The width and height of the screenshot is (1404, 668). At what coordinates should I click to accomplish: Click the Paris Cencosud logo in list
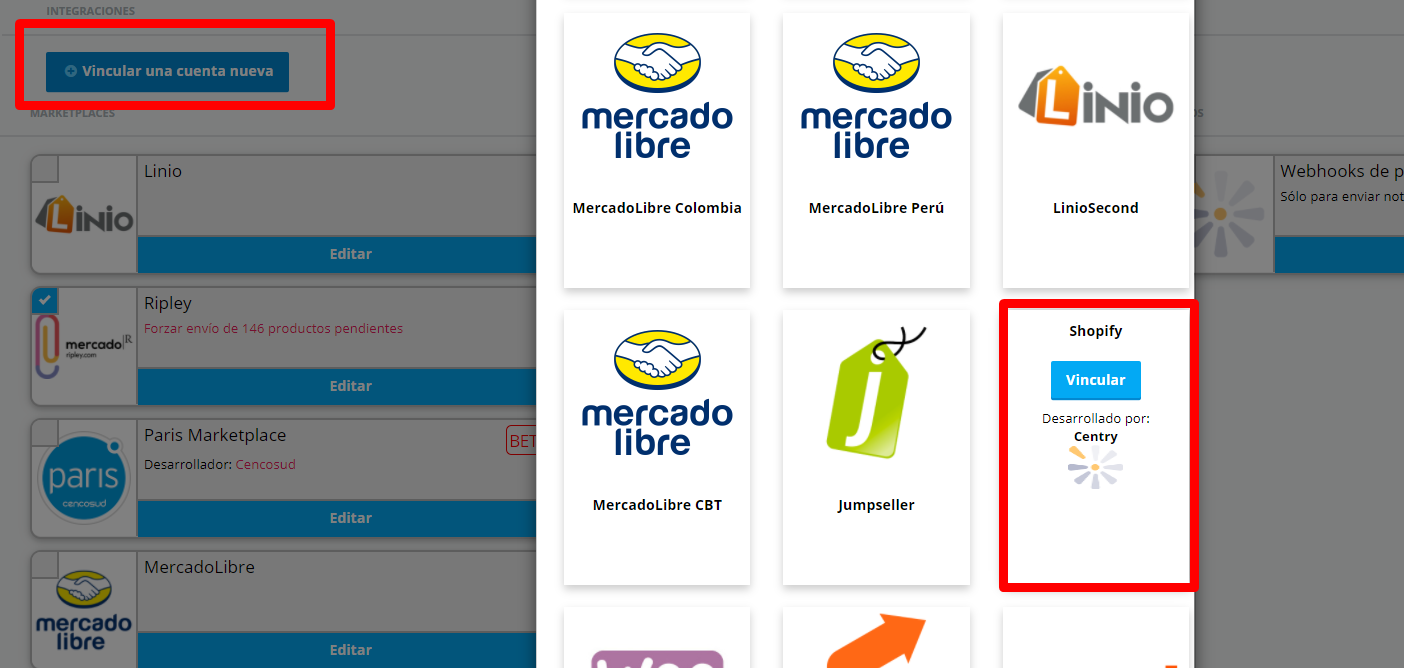[x=84, y=477]
